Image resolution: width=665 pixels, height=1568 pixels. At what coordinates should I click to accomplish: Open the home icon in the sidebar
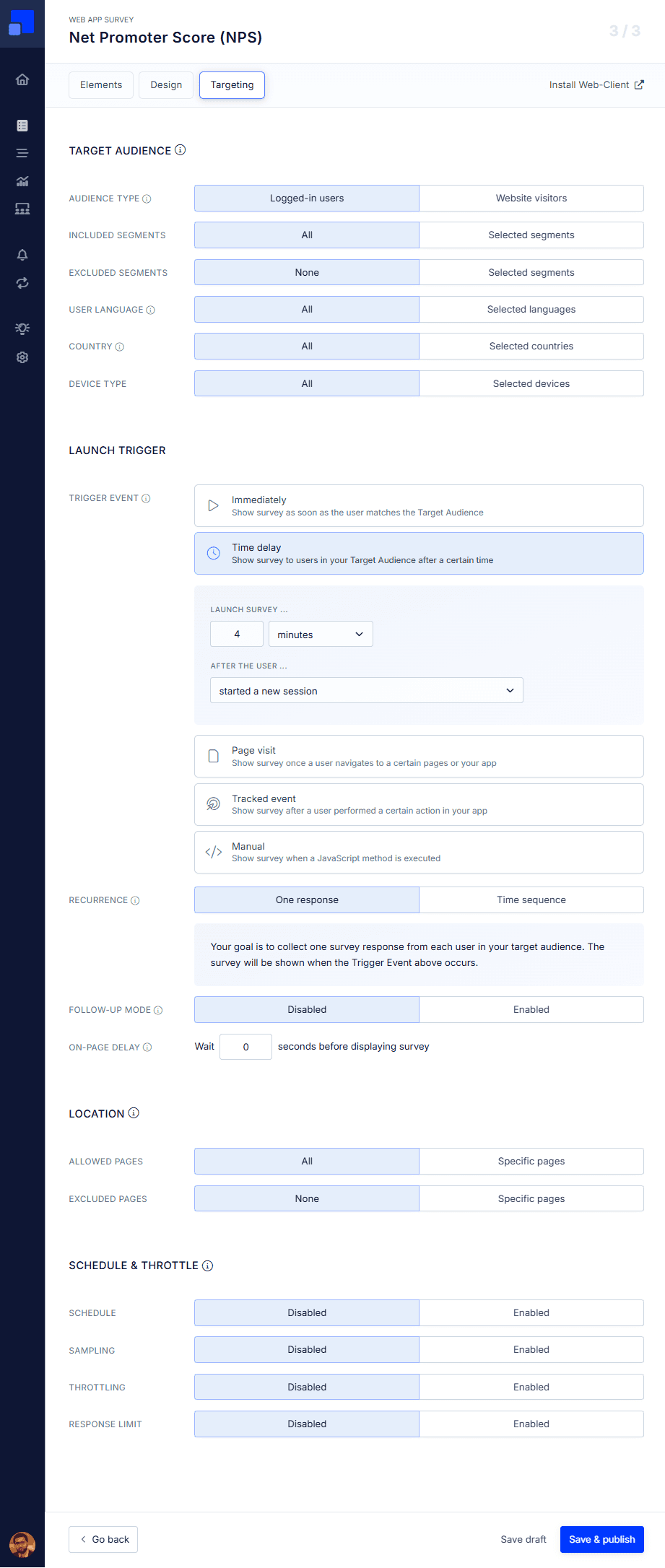pos(22,79)
